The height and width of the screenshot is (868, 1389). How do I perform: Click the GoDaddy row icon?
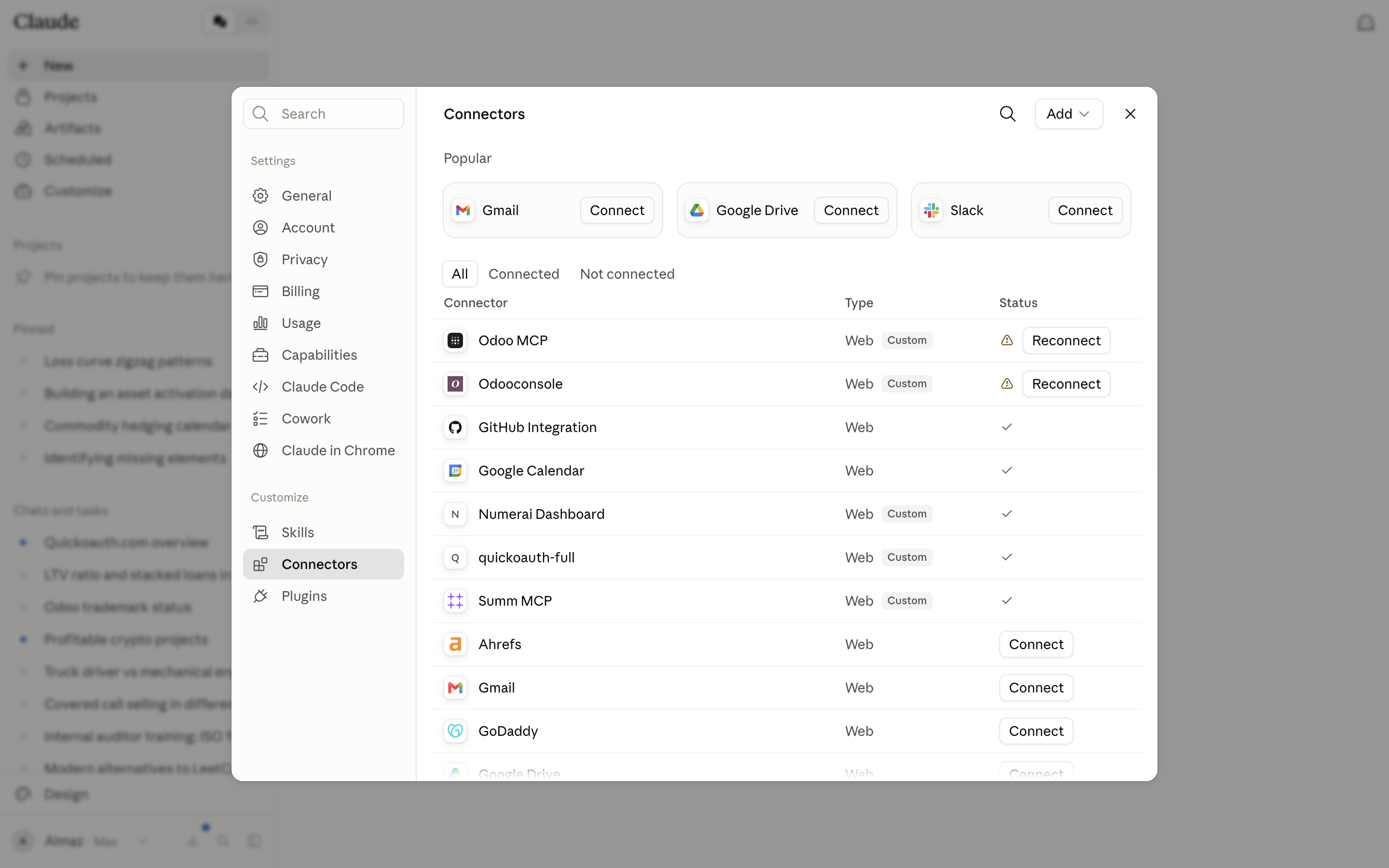pos(455,731)
